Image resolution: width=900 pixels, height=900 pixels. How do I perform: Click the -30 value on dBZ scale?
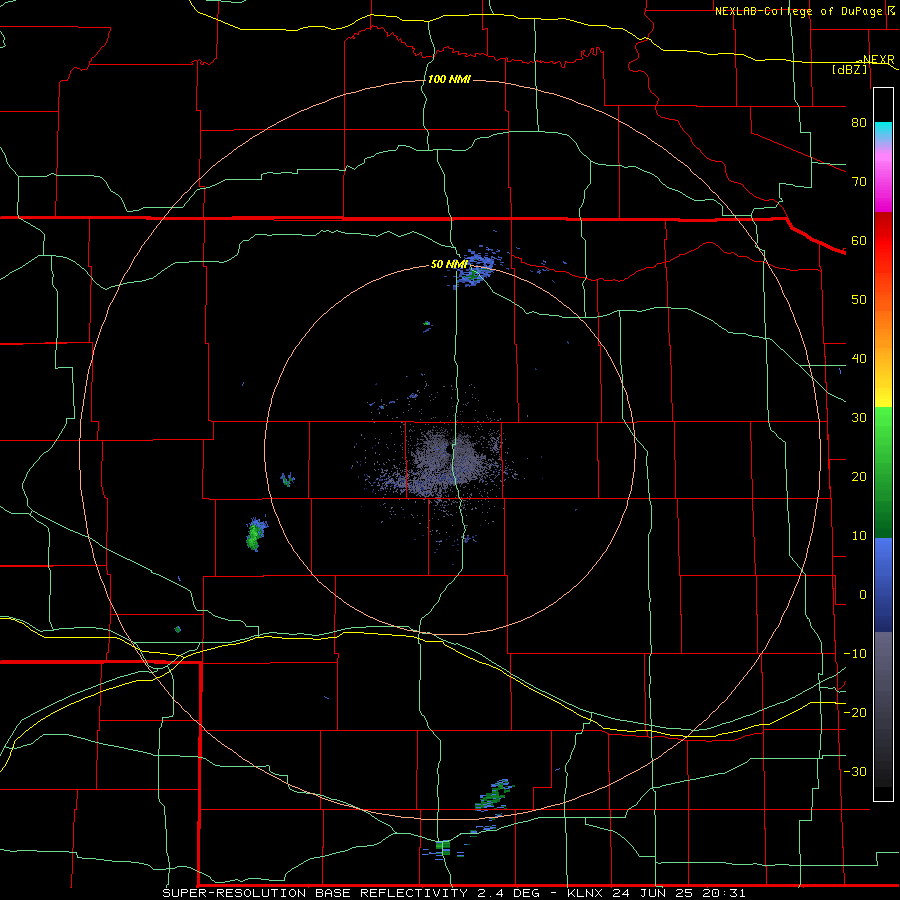[855, 772]
